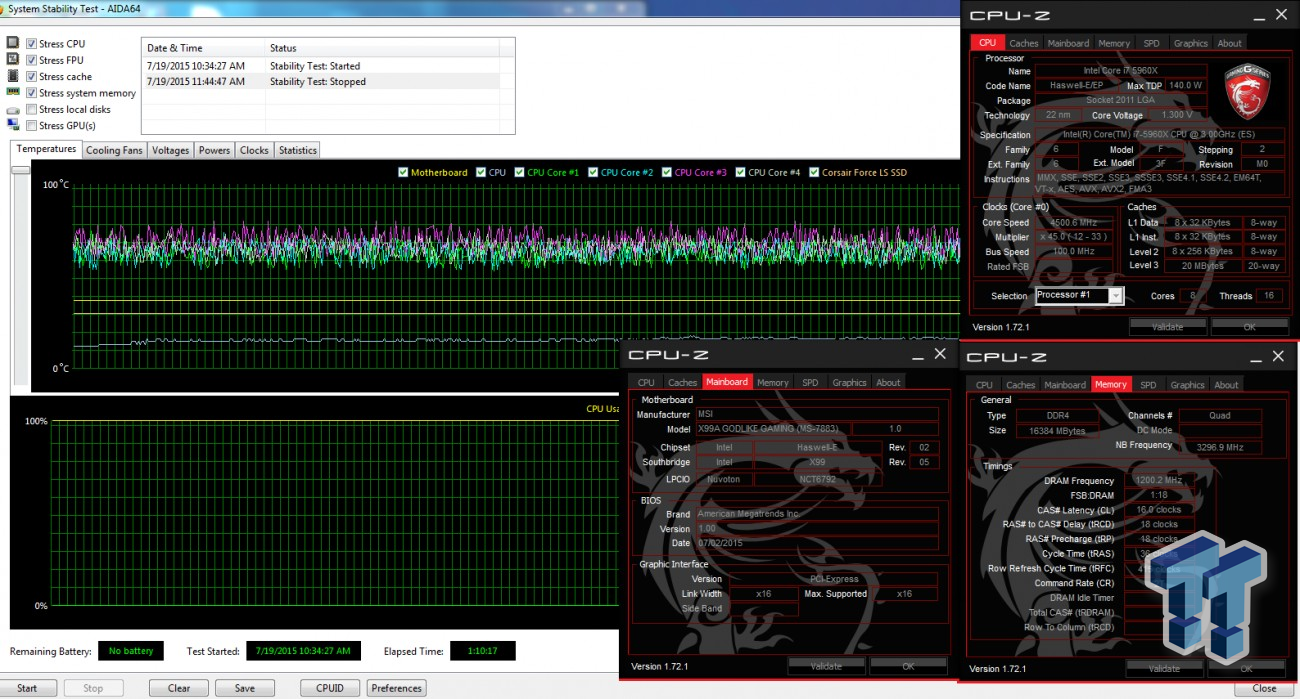1300x699 pixels.
Task: Open the Statistics tab
Action: 298,150
